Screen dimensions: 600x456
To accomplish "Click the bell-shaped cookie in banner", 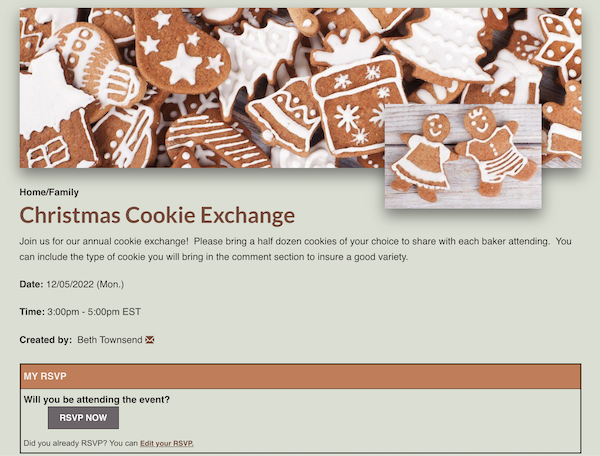I will (284, 115).
